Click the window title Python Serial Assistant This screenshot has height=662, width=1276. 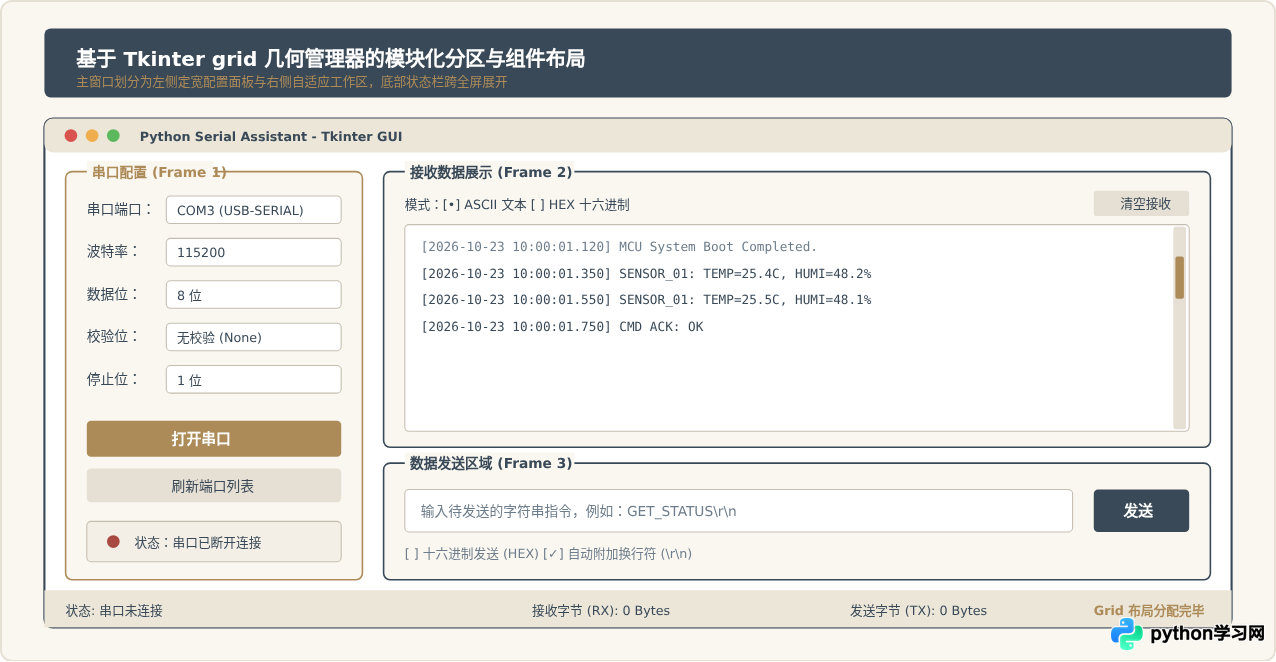pyautogui.click(x=271, y=136)
